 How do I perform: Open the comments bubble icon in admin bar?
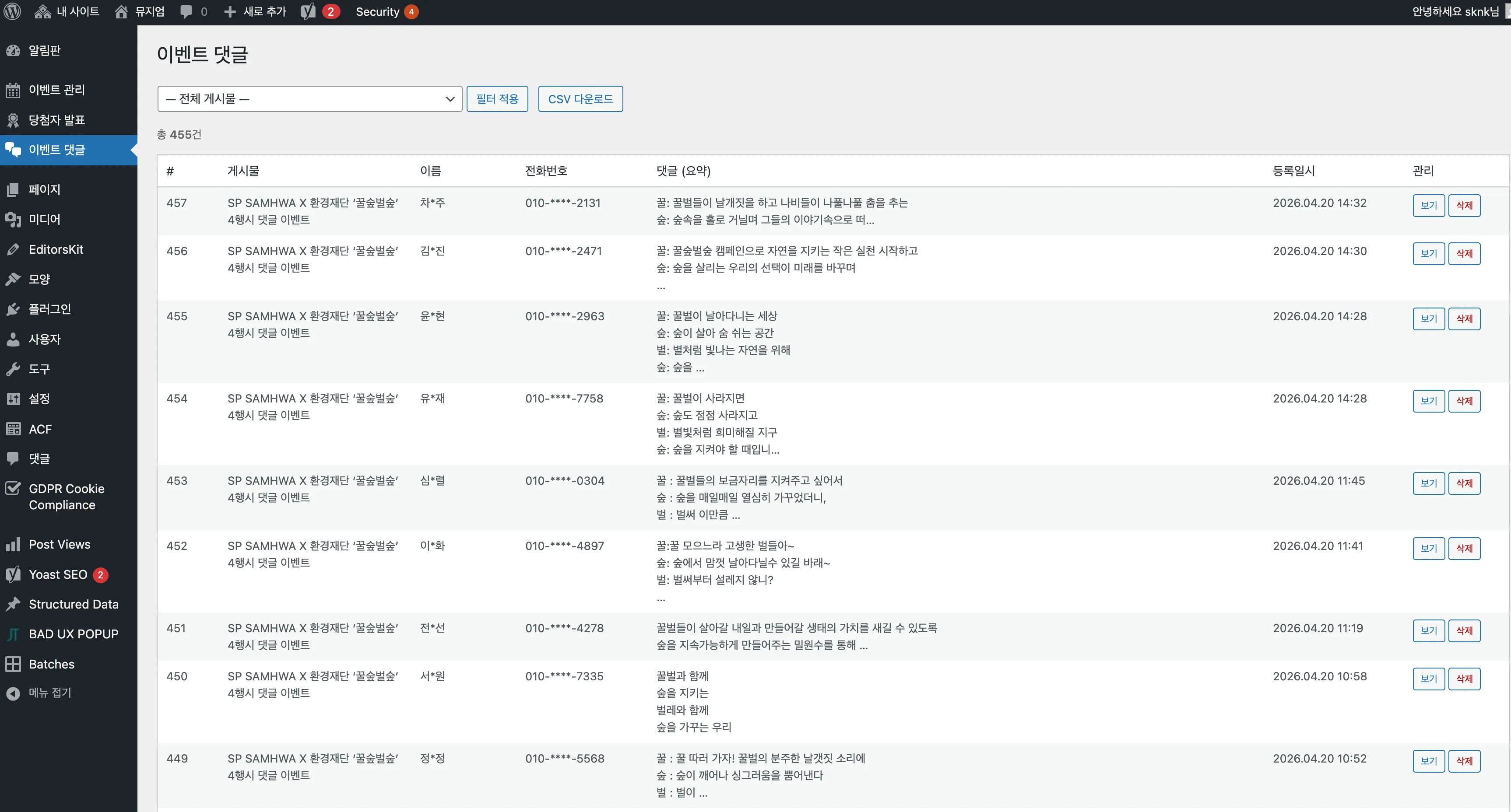pos(186,12)
